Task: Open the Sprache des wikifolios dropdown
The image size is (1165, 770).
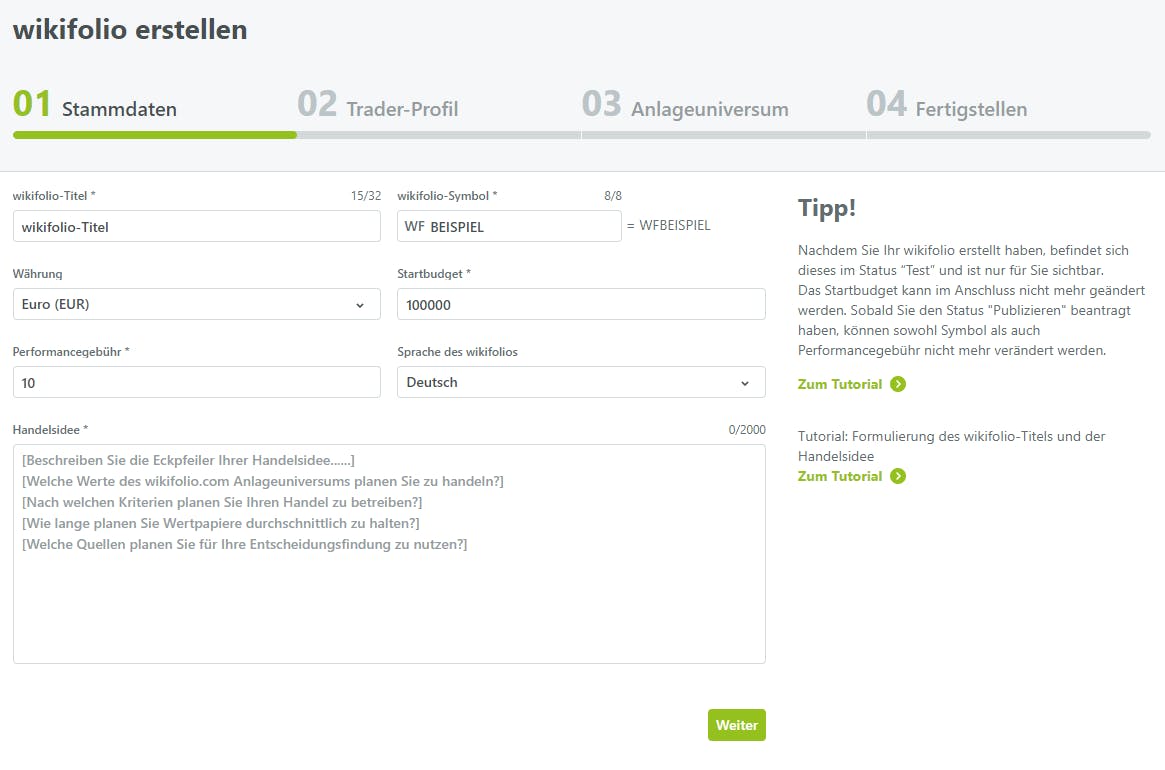Action: click(x=581, y=382)
